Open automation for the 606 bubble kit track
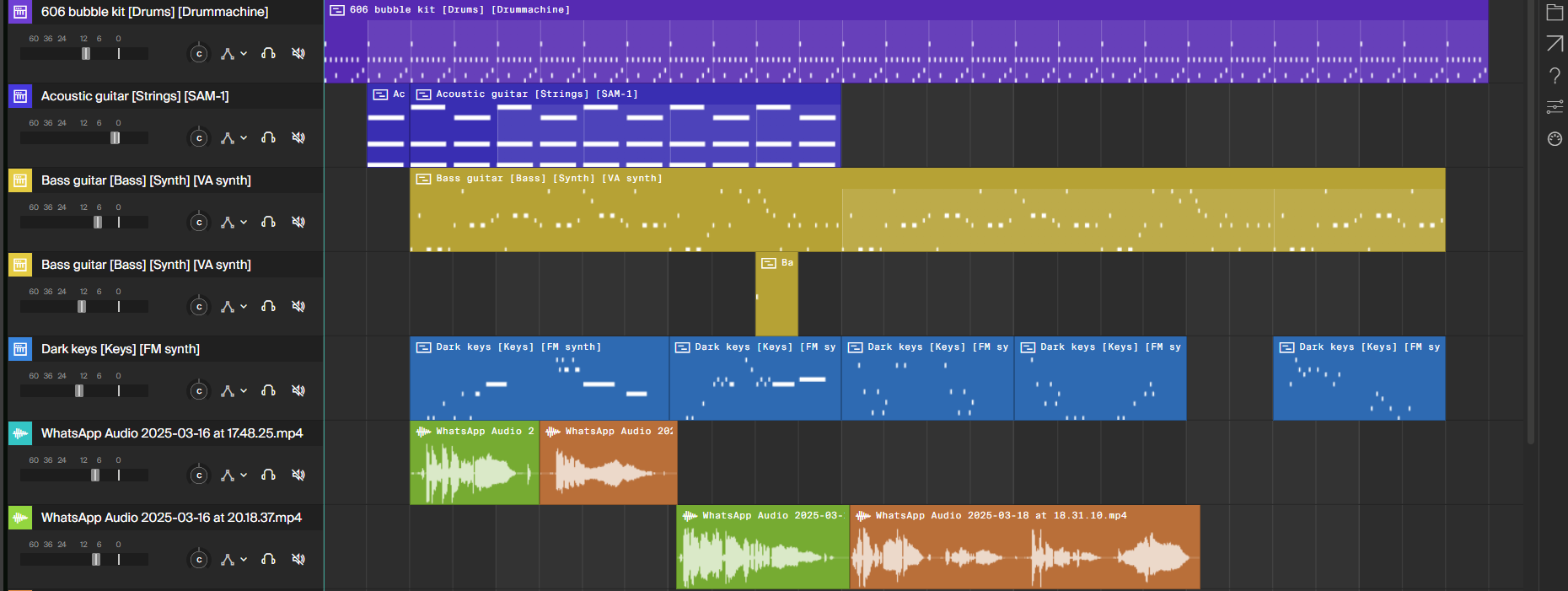The image size is (1568, 591). click(228, 54)
